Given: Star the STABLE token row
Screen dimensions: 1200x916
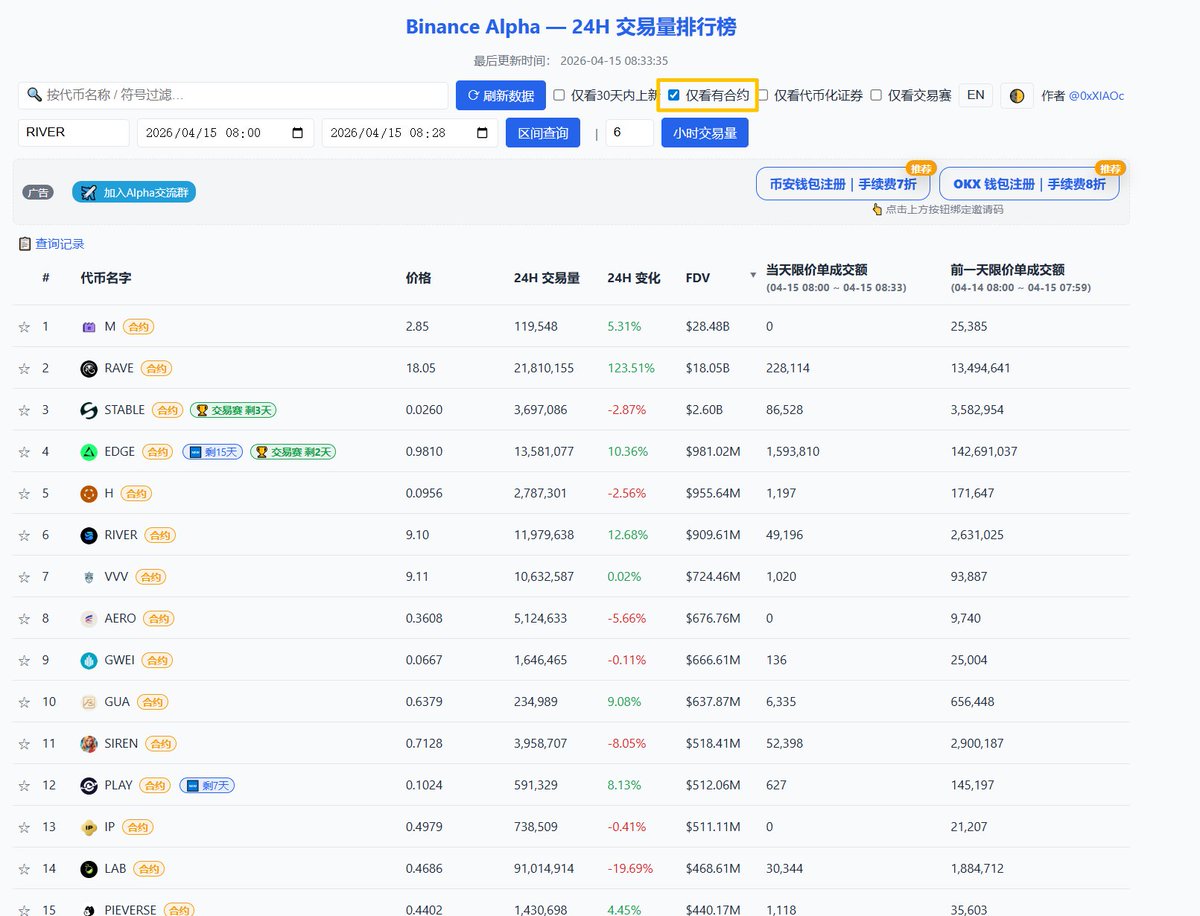Looking at the screenshot, I should coord(24,411).
